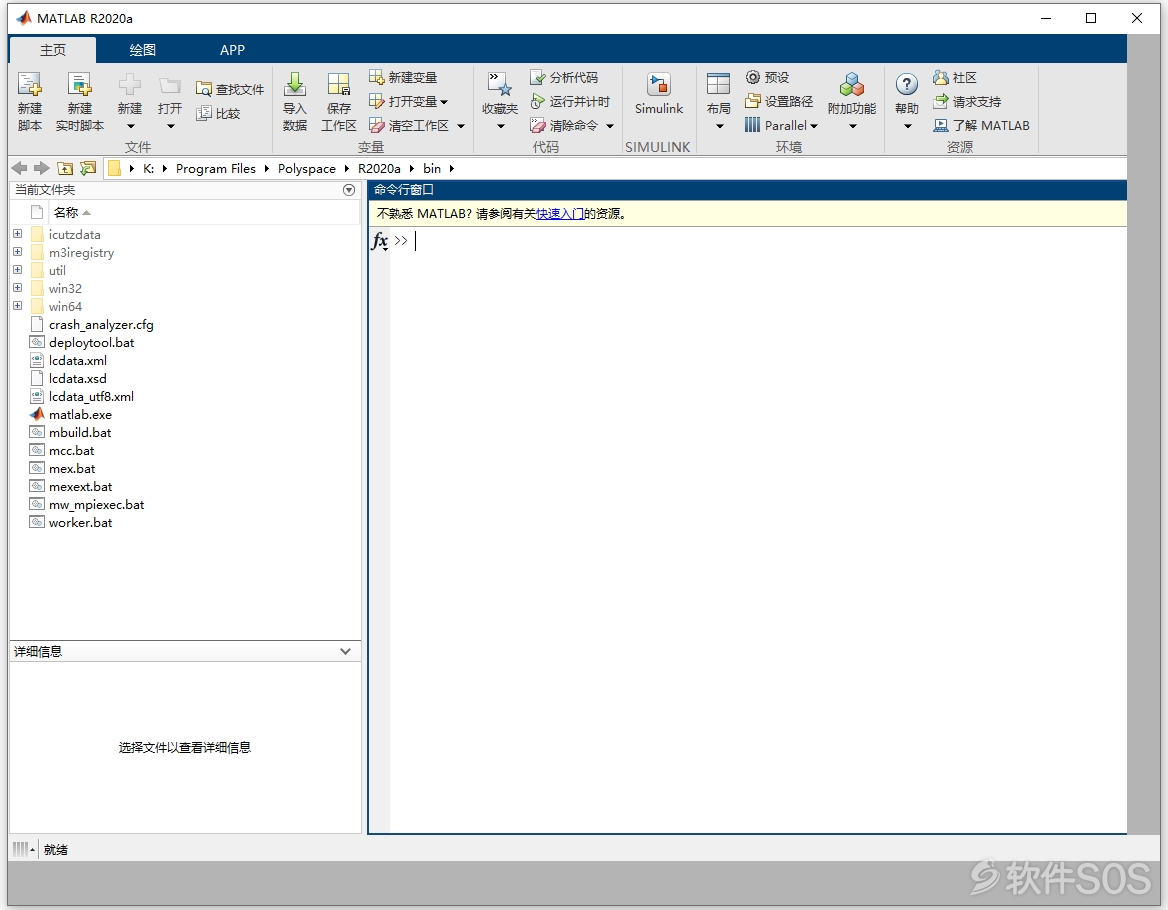The image size is (1168, 910).
Task: Expand the util folder
Action: pyautogui.click(x=18, y=270)
